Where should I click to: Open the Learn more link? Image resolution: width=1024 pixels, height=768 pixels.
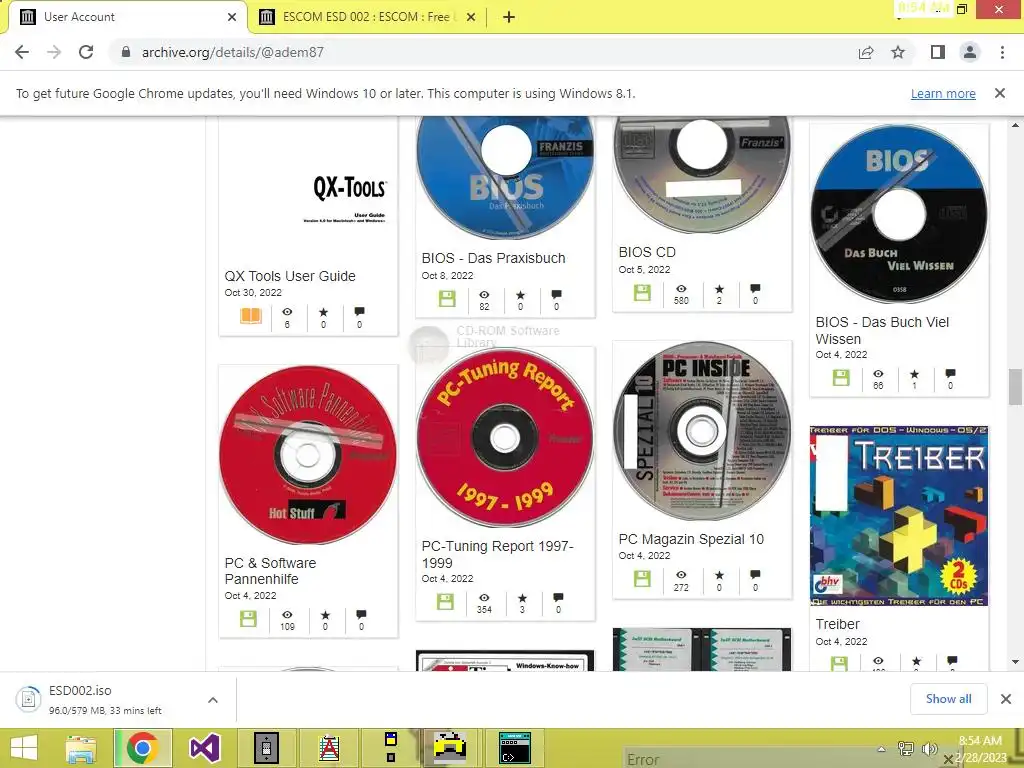coord(943,93)
